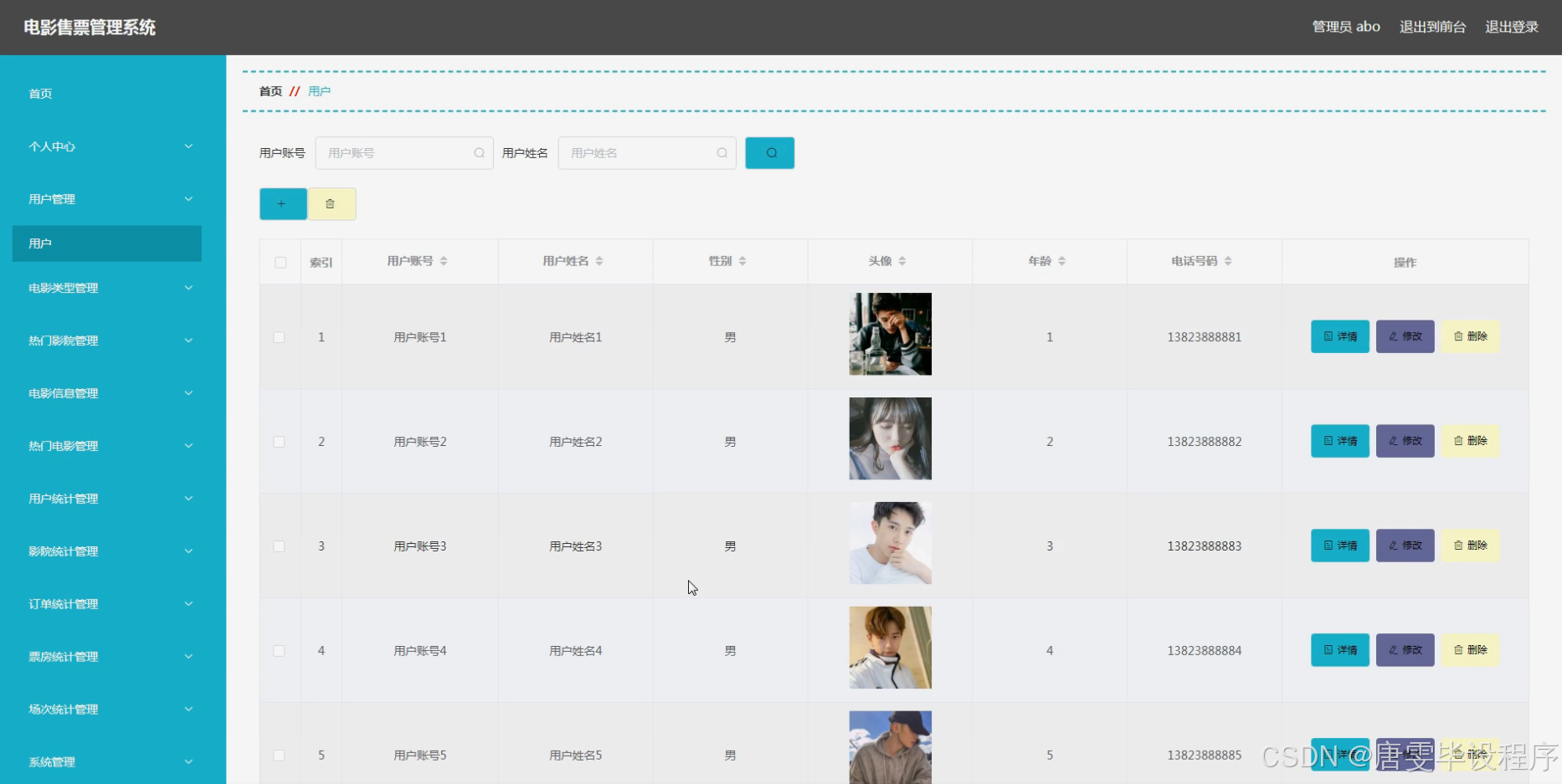The image size is (1562, 784).
Task: Expand 影院统计管理 chevron
Action: point(188,551)
